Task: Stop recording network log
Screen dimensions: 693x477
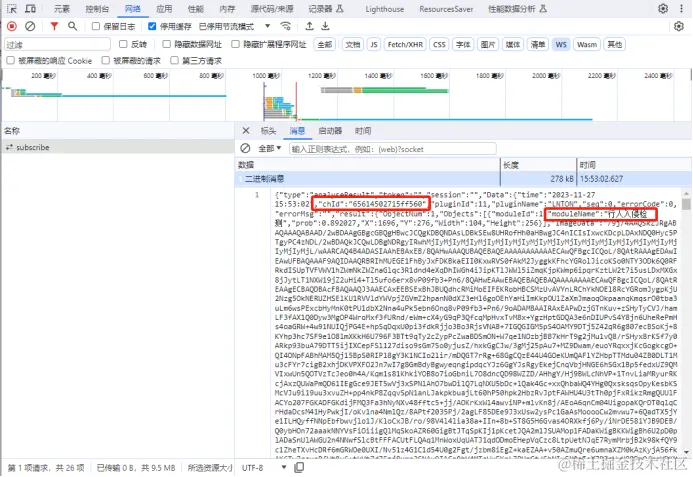Action: tap(12, 27)
